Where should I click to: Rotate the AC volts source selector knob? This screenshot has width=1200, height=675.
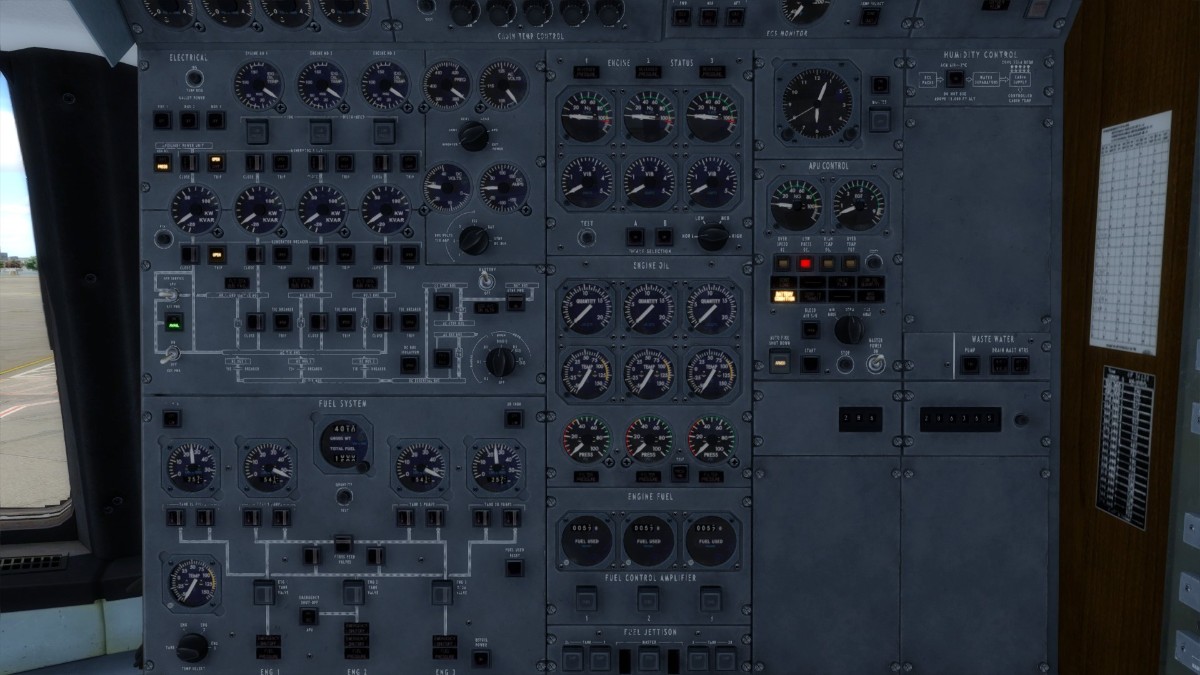[x=474, y=137]
